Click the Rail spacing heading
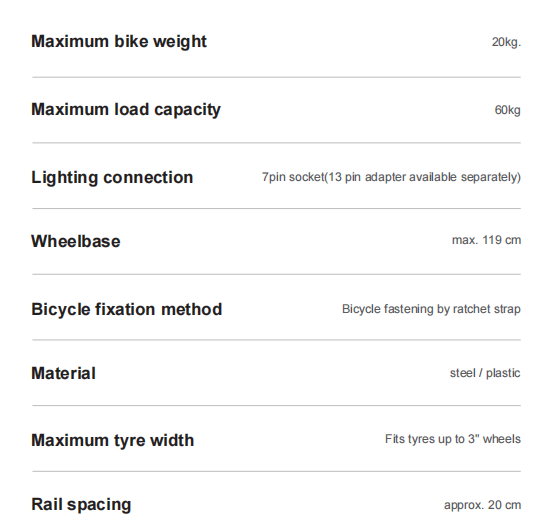The image size is (534, 522). click(81, 505)
